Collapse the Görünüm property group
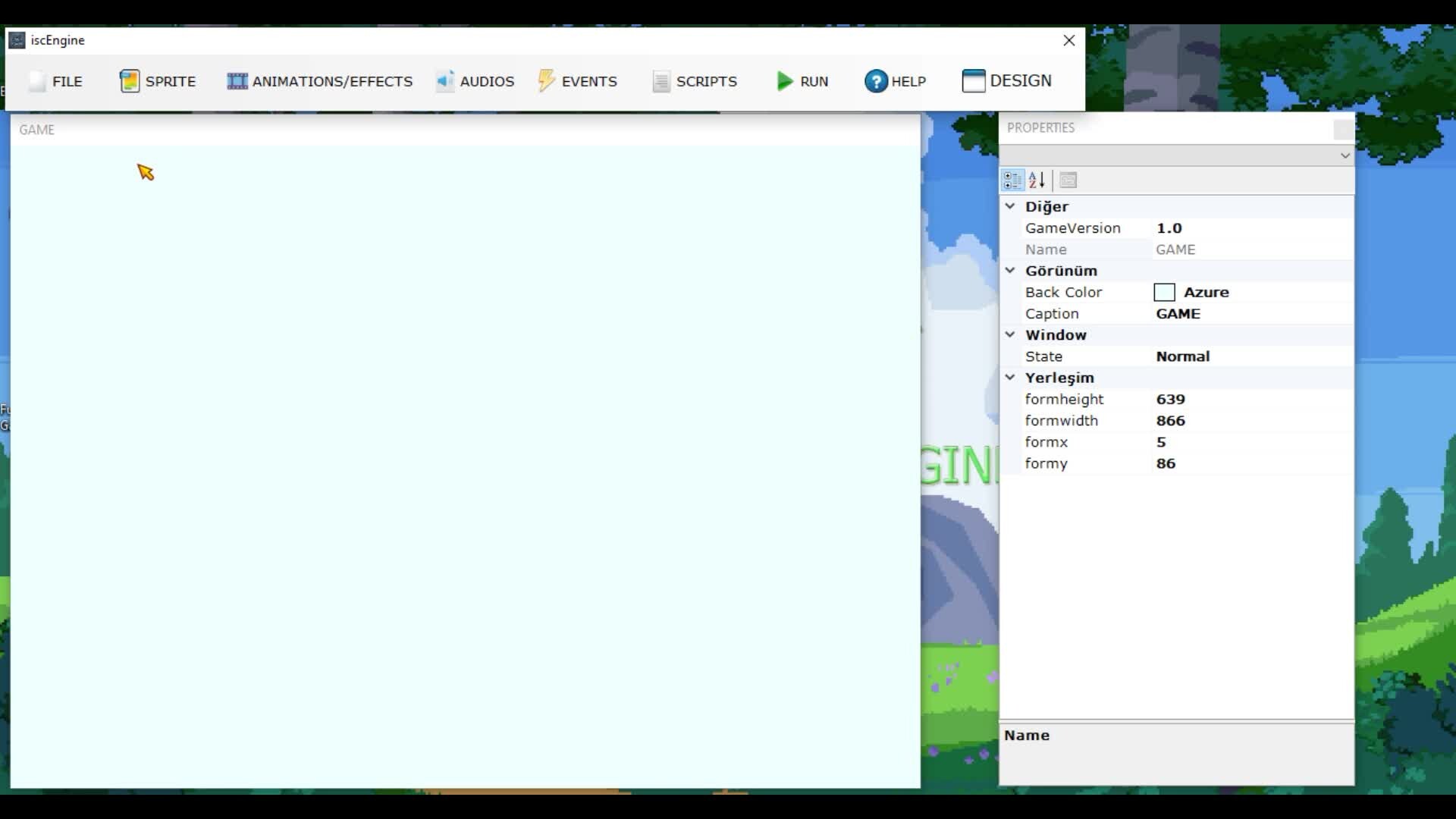The height and width of the screenshot is (819, 1456). pos(1010,270)
